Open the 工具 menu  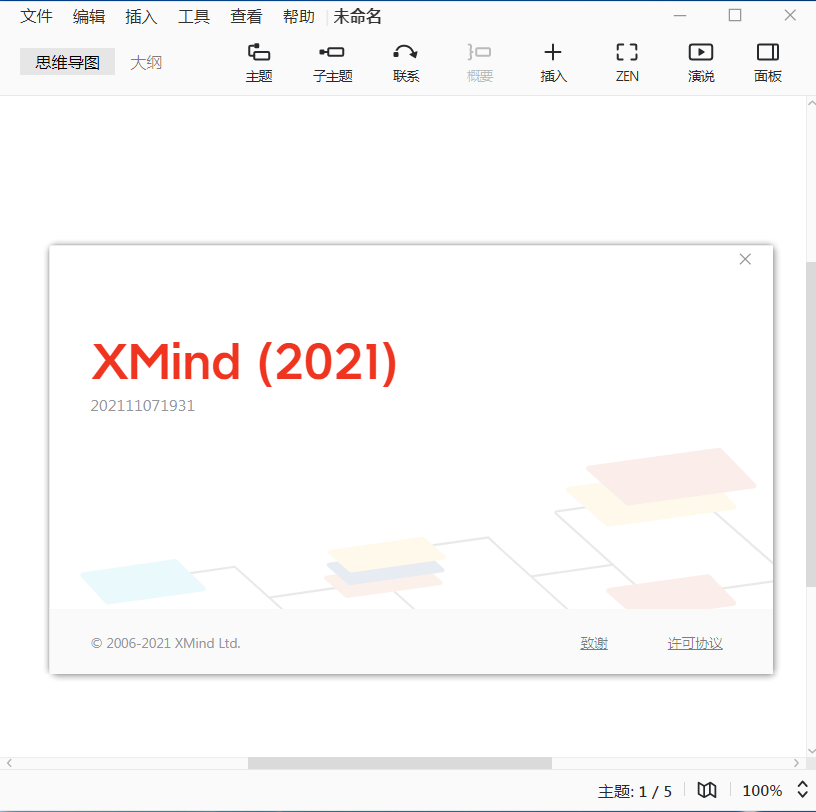(x=194, y=16)
